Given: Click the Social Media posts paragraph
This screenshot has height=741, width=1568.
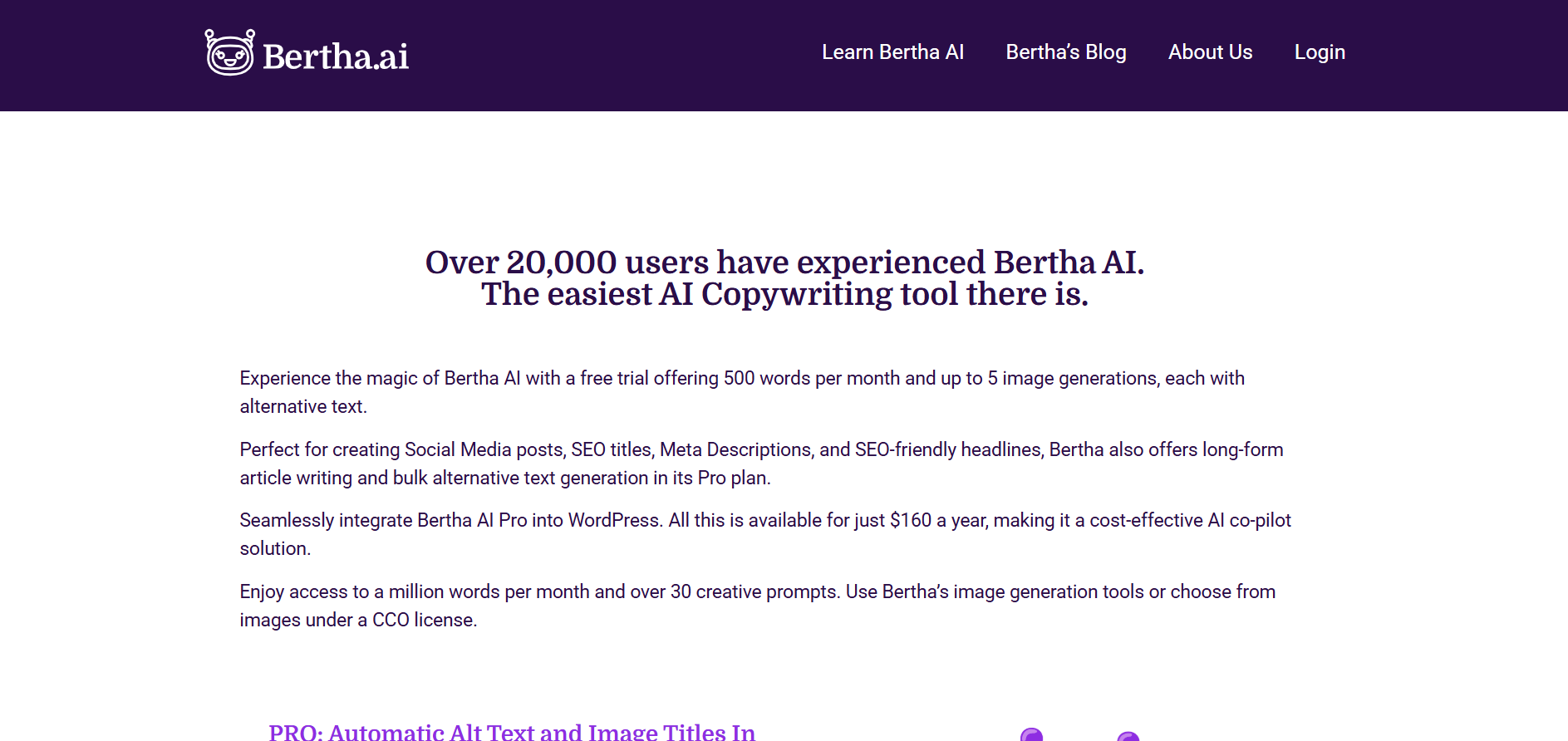Looking at the screenshot, I should tap(760, 450).
